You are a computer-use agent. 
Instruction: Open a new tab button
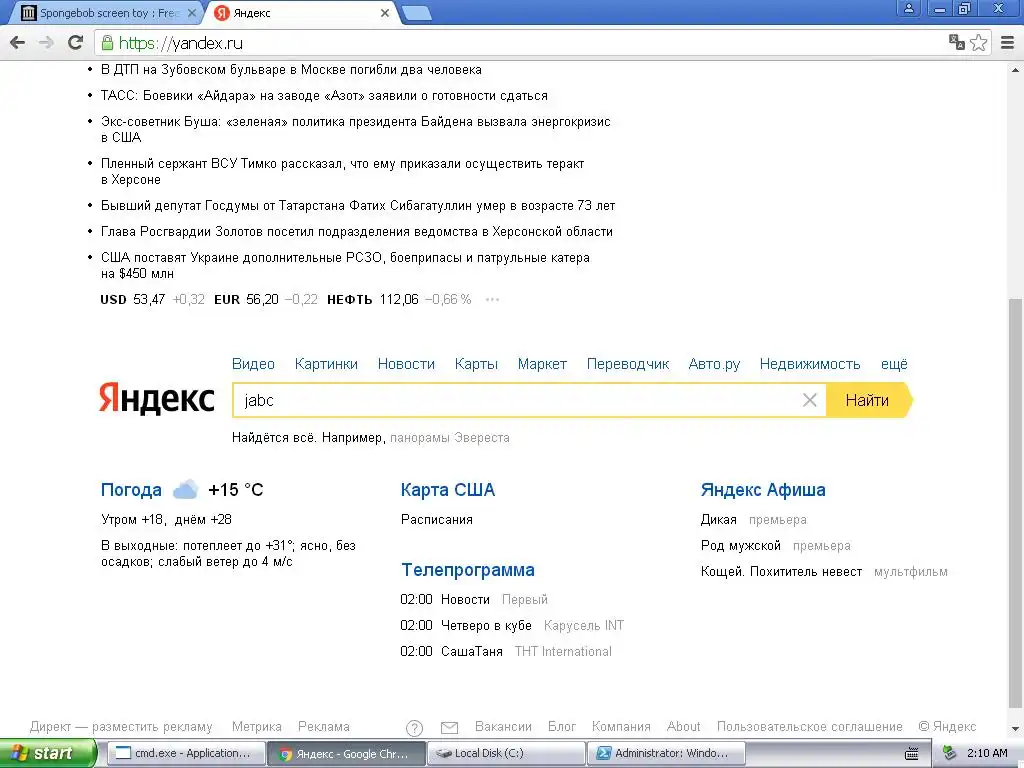coord(416,13)
